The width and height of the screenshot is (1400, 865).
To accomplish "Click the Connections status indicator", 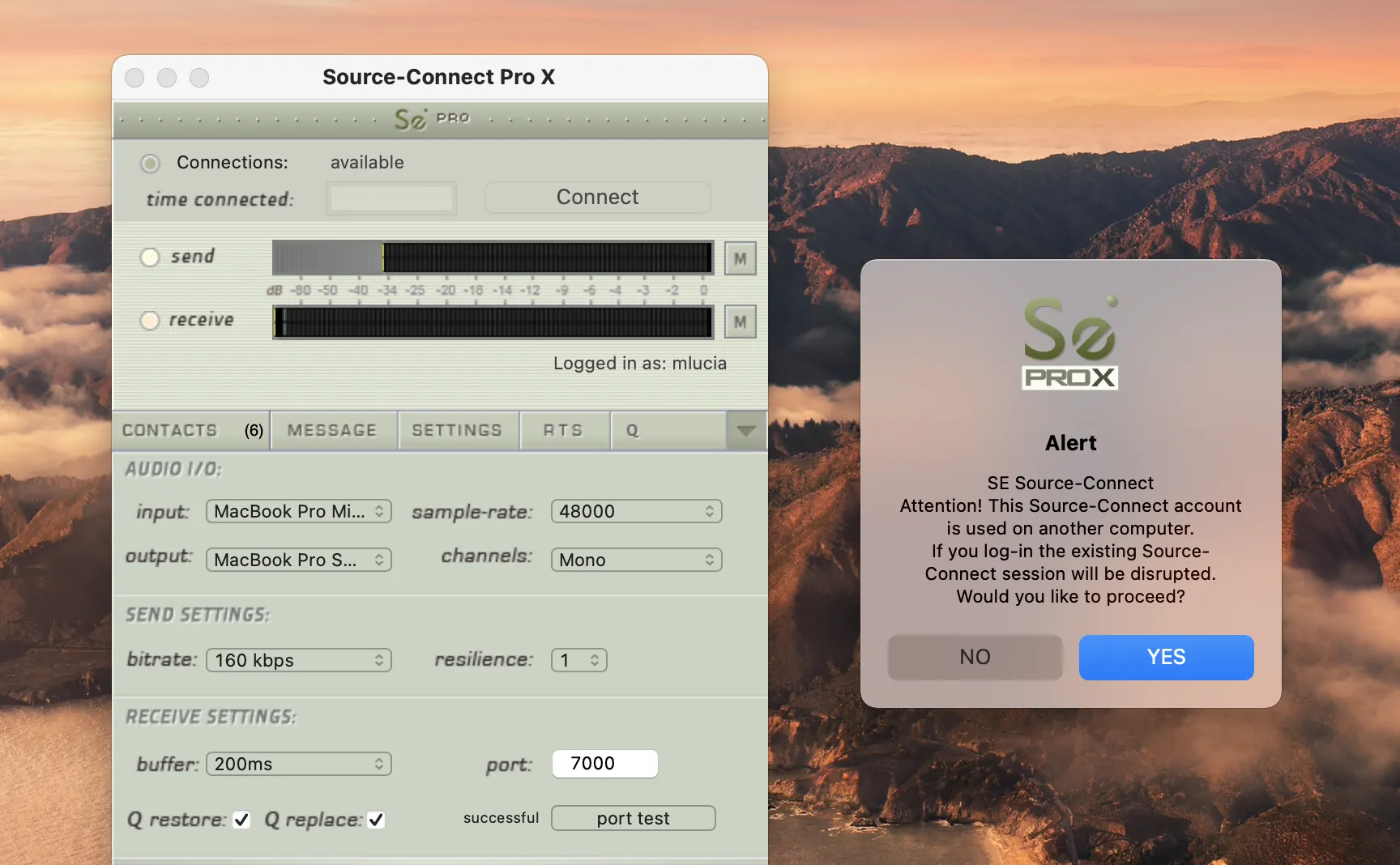I will pos(150,164).
